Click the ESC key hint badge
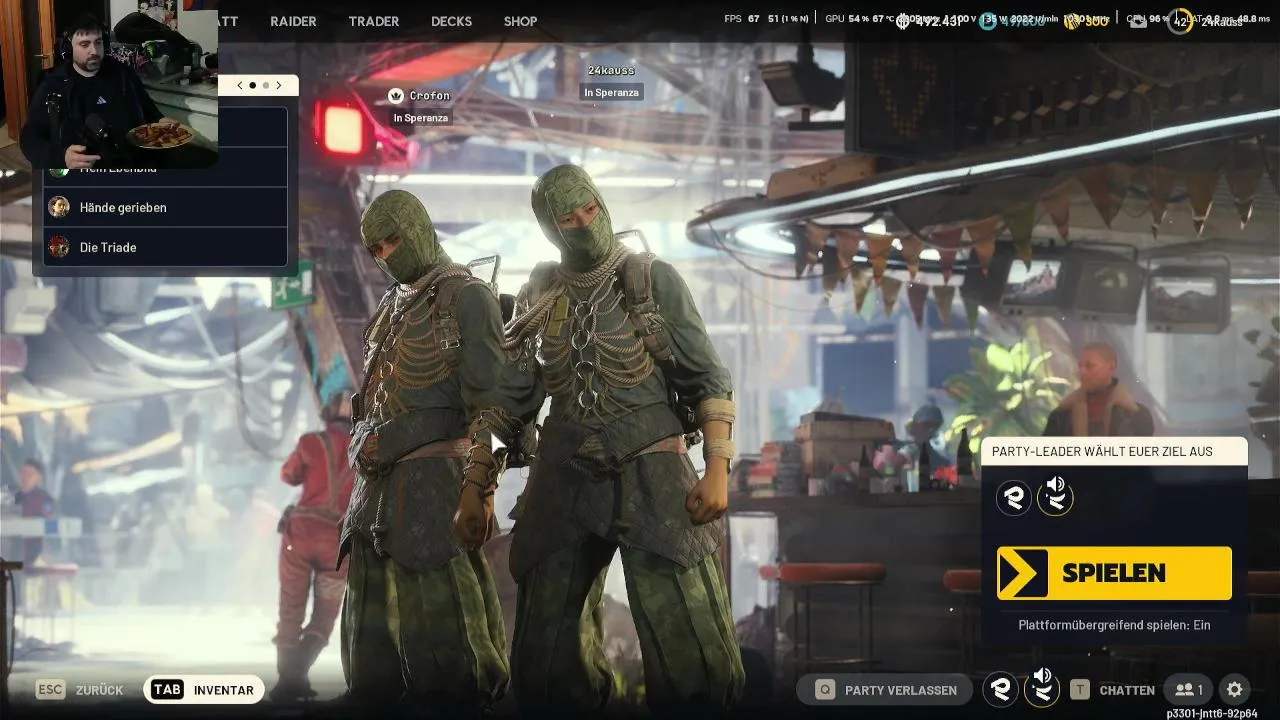Viewport: 1280px width, 720px height. coord(50,690)
